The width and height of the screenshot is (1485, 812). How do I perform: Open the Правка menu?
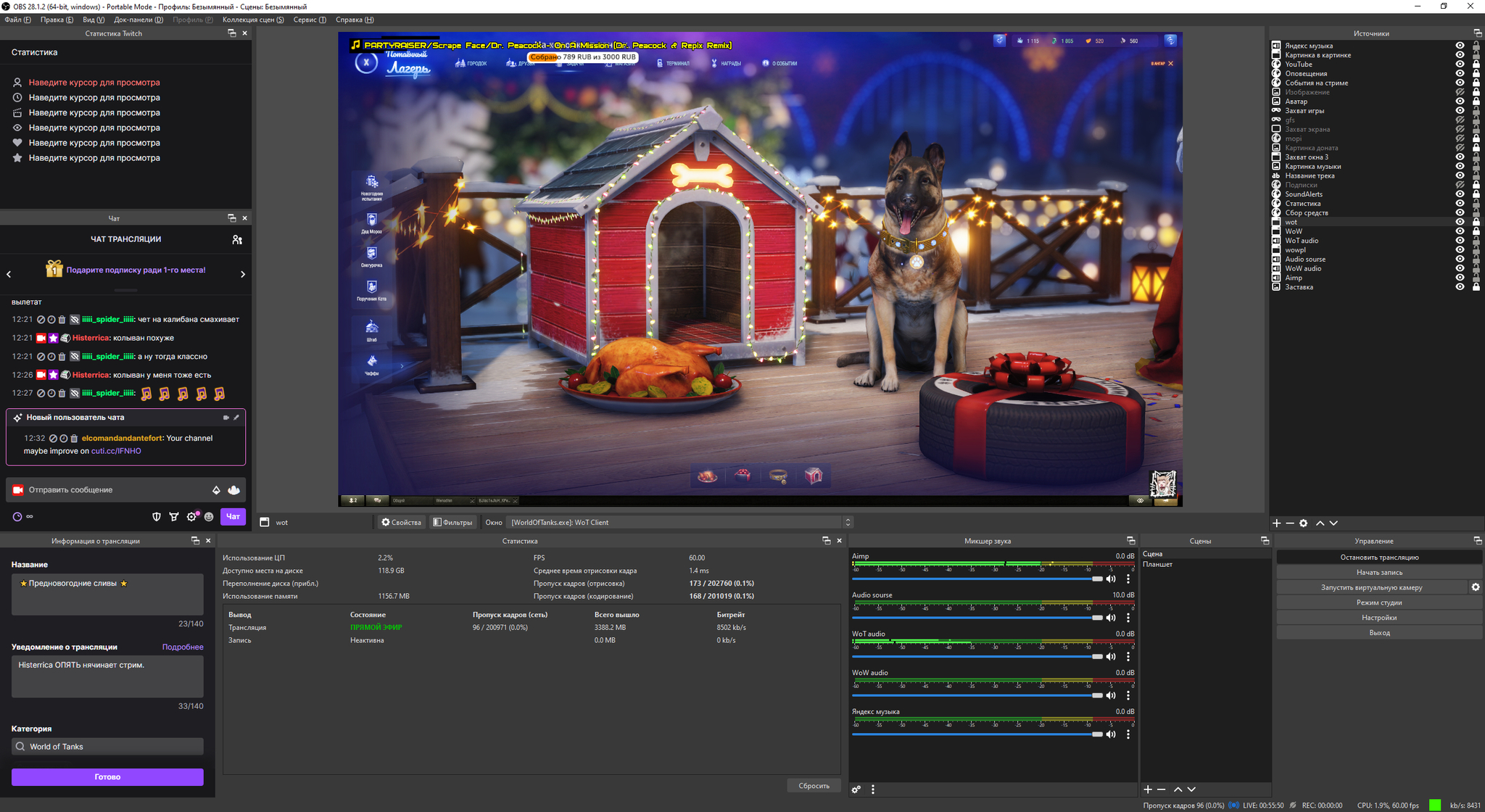[x=57, y=20]
